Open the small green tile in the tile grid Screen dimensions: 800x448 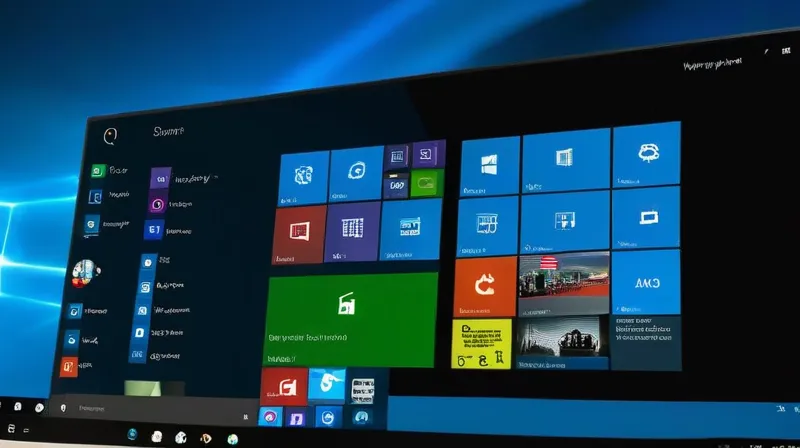pos(427,184)
